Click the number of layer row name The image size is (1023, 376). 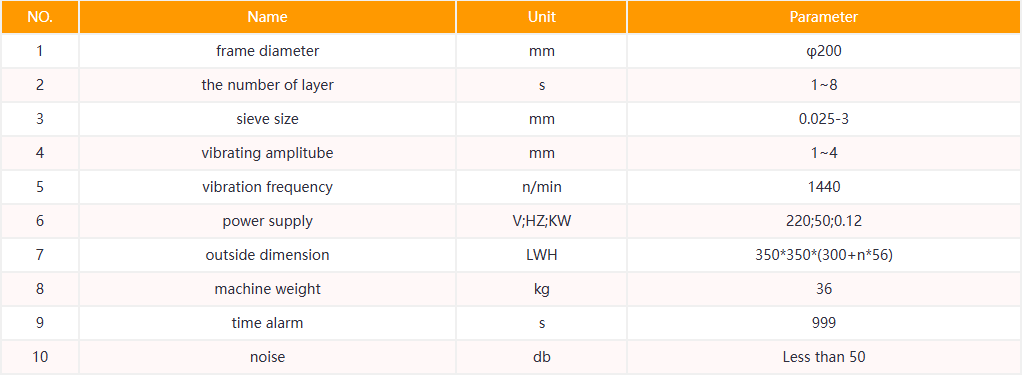coord(267,85)
